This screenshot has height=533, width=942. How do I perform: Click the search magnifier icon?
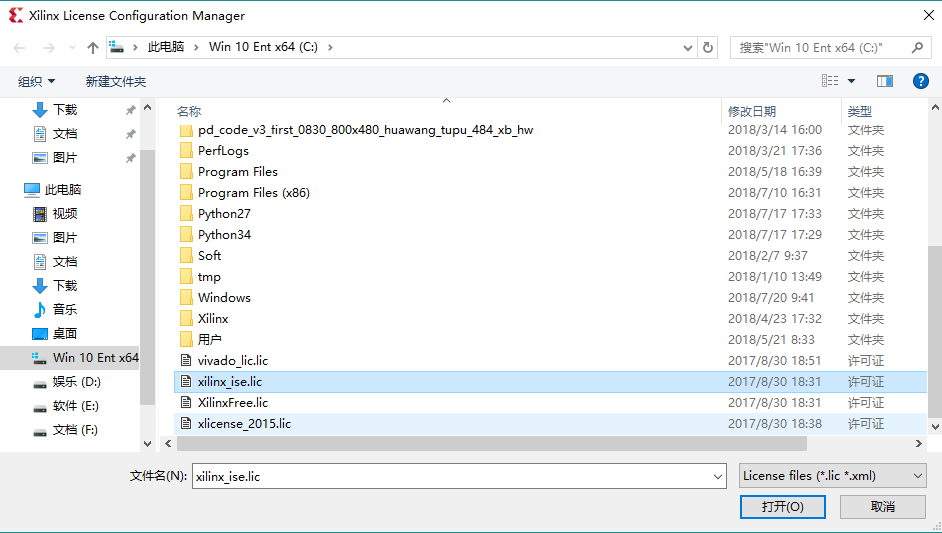[917, 47]
